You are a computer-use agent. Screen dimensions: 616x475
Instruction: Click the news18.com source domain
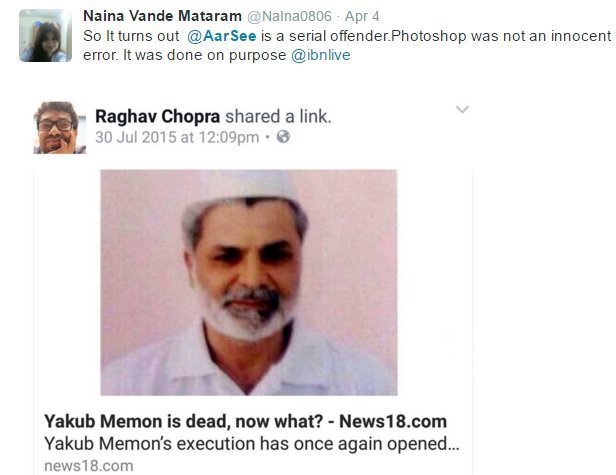point(89,466)
